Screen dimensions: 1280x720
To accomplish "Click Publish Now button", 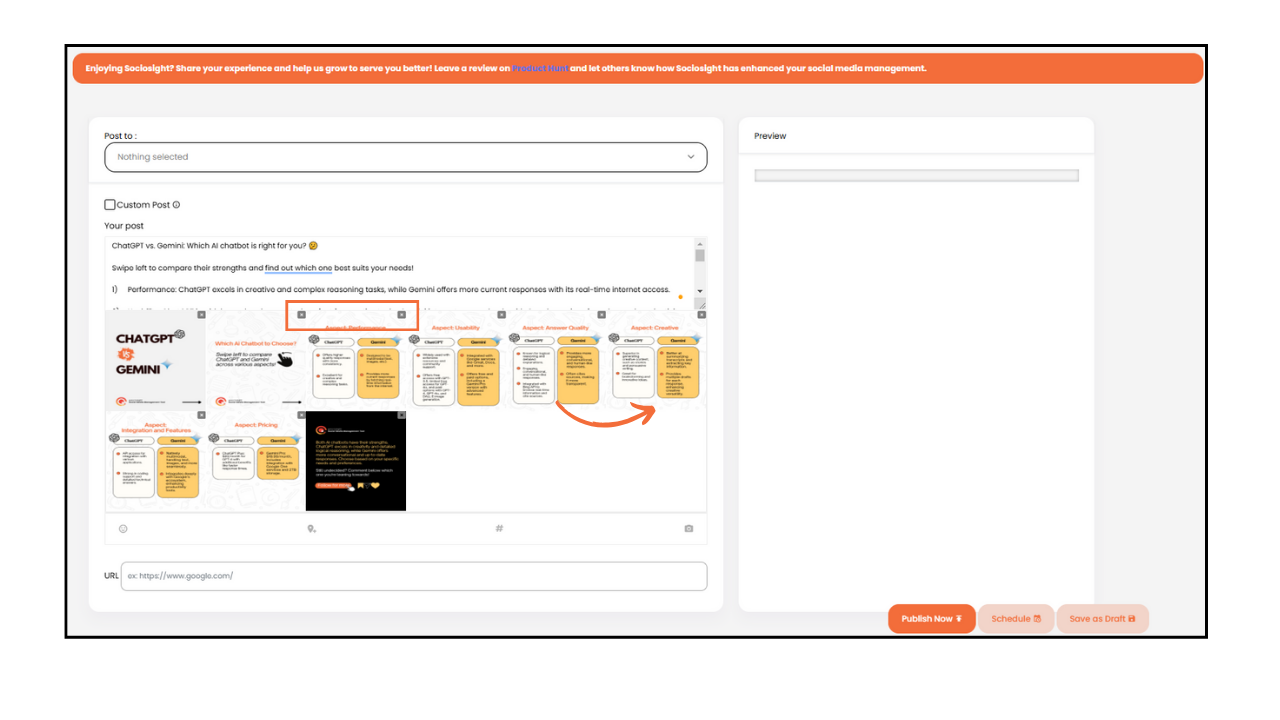I will [x=931, y=619].
